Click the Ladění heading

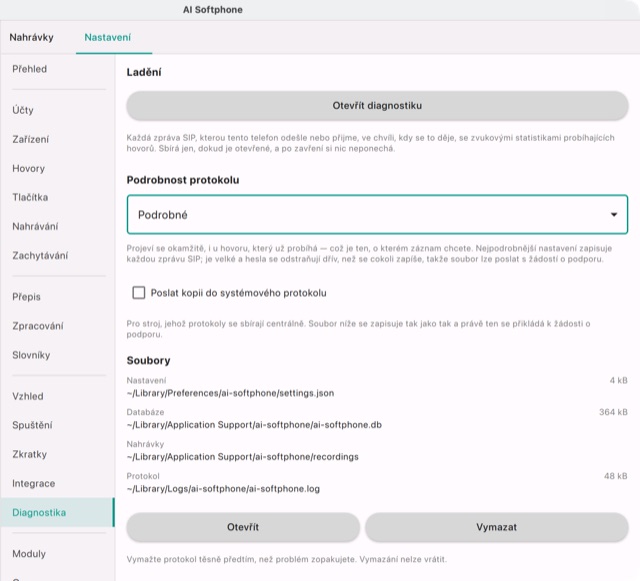point(144,72)
